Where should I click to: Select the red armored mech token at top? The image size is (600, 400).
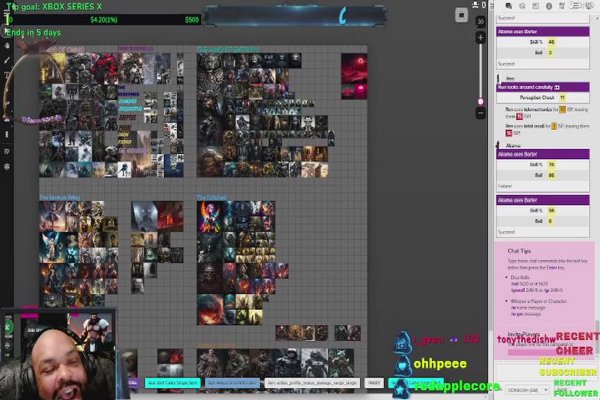pyautogui.click(x=105, y=68)
